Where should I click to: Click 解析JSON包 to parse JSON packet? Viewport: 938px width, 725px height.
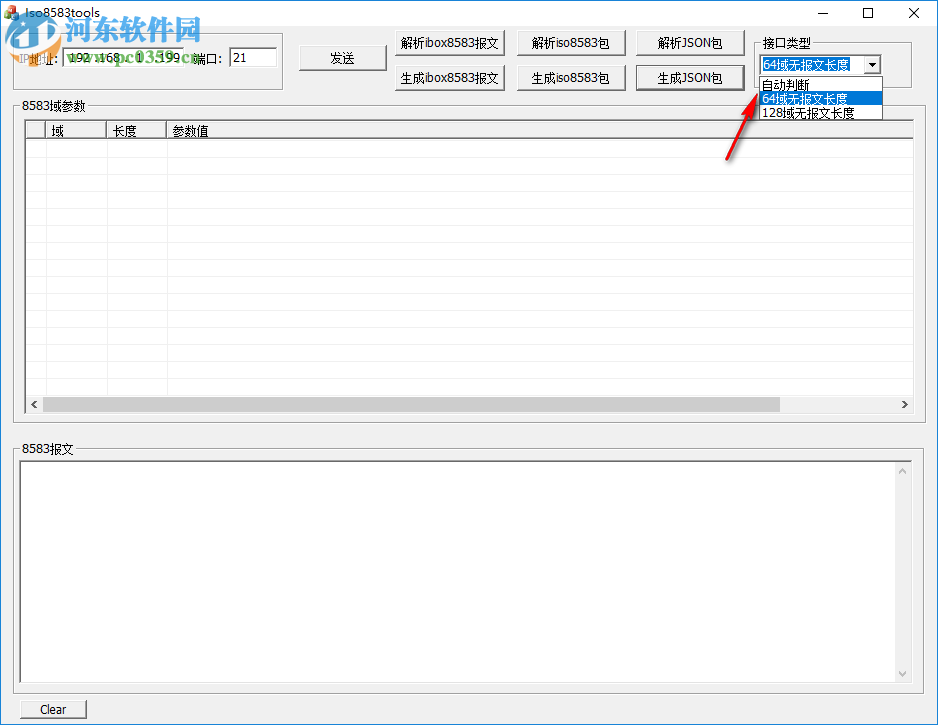point(689,42)
